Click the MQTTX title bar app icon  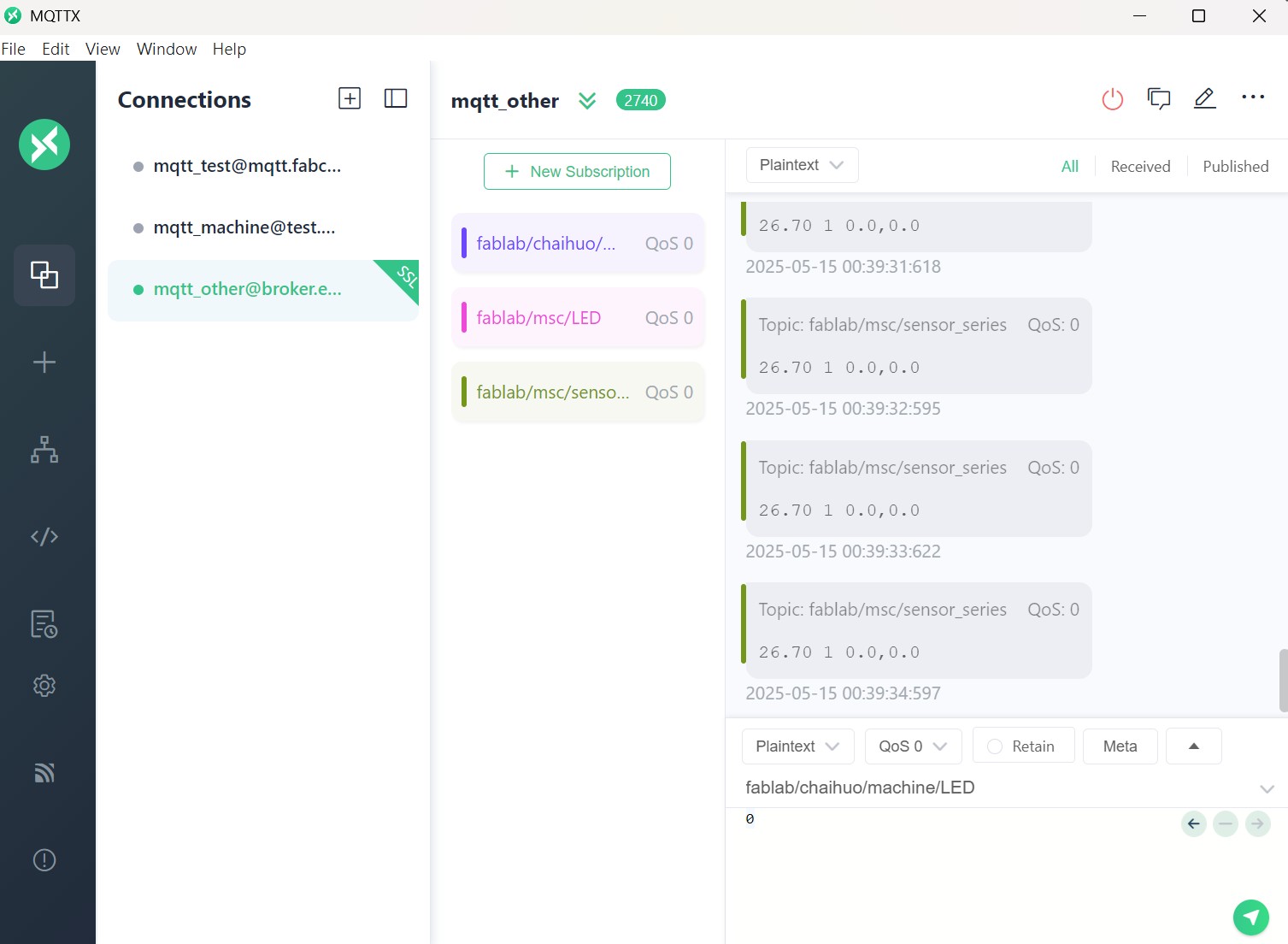click(x=13, y=15)
